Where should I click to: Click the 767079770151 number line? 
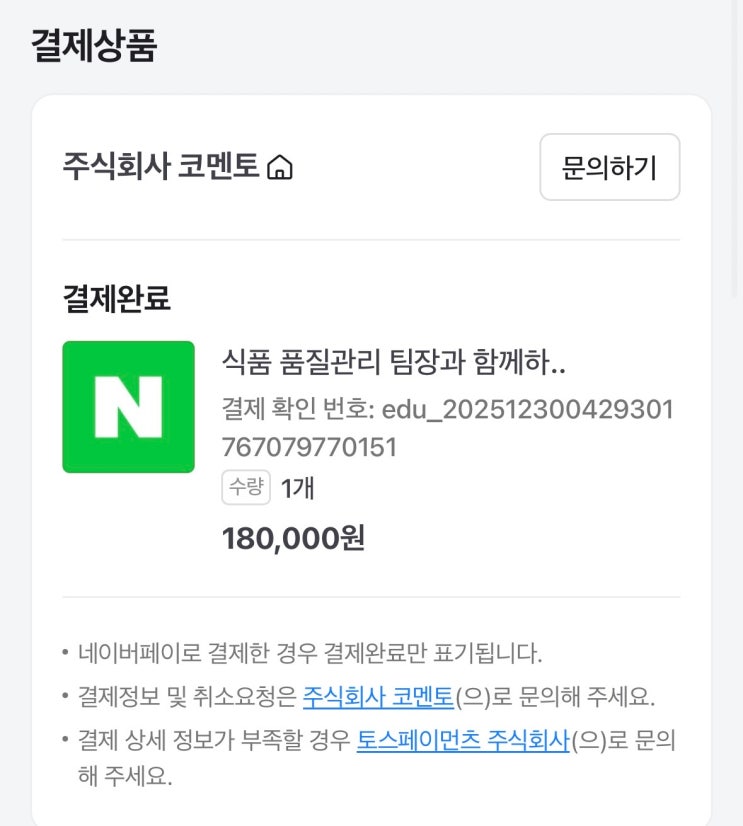[309, 447]
